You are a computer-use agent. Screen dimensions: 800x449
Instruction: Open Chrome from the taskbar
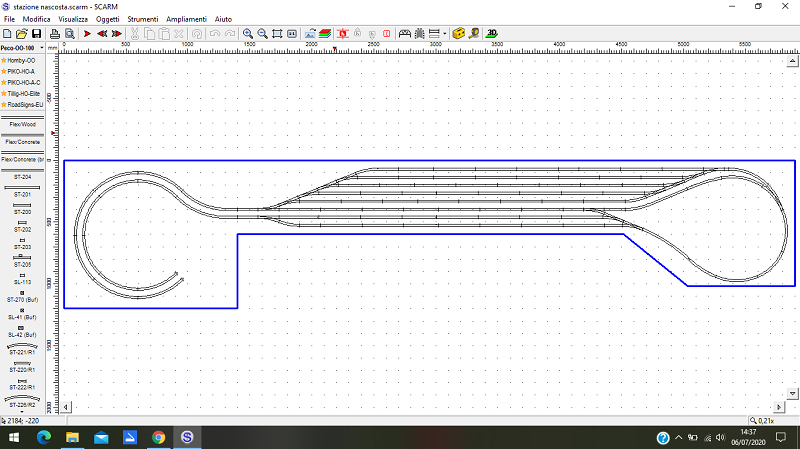(x=158, y=438)
